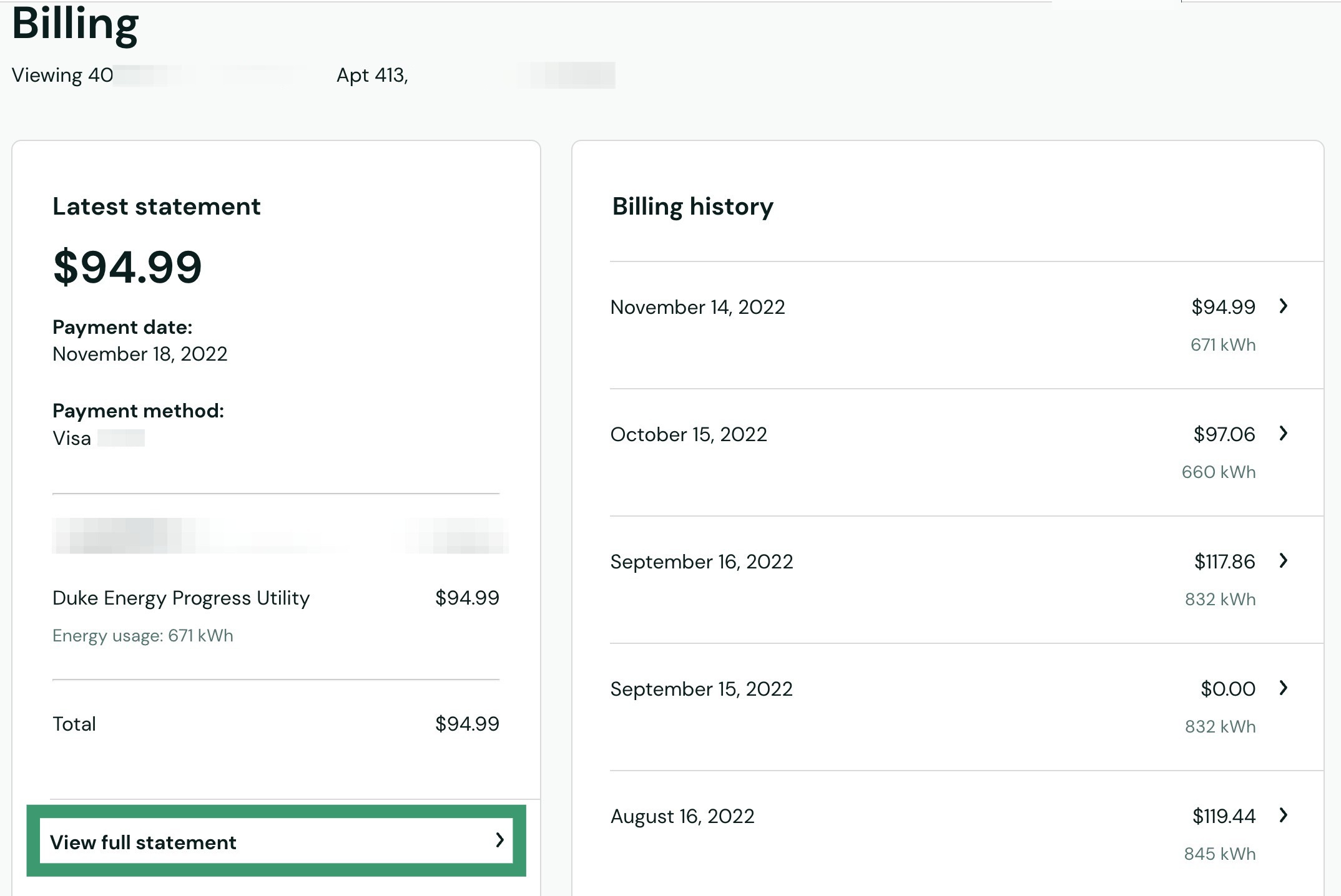Select the Duke Energy Progress Utility line item
The width and height of the screenshot is (1341, 896).
coord(181,597)
